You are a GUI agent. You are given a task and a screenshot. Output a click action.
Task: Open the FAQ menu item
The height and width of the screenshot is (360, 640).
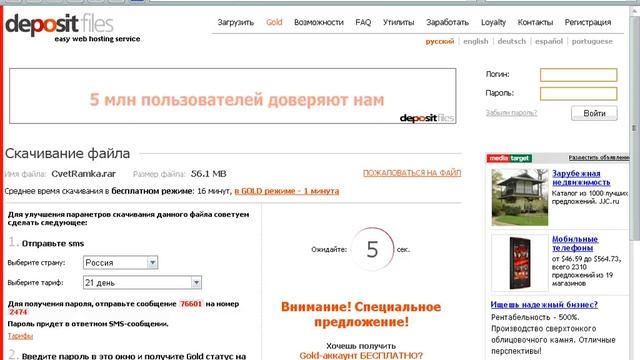tap(363, 22)
